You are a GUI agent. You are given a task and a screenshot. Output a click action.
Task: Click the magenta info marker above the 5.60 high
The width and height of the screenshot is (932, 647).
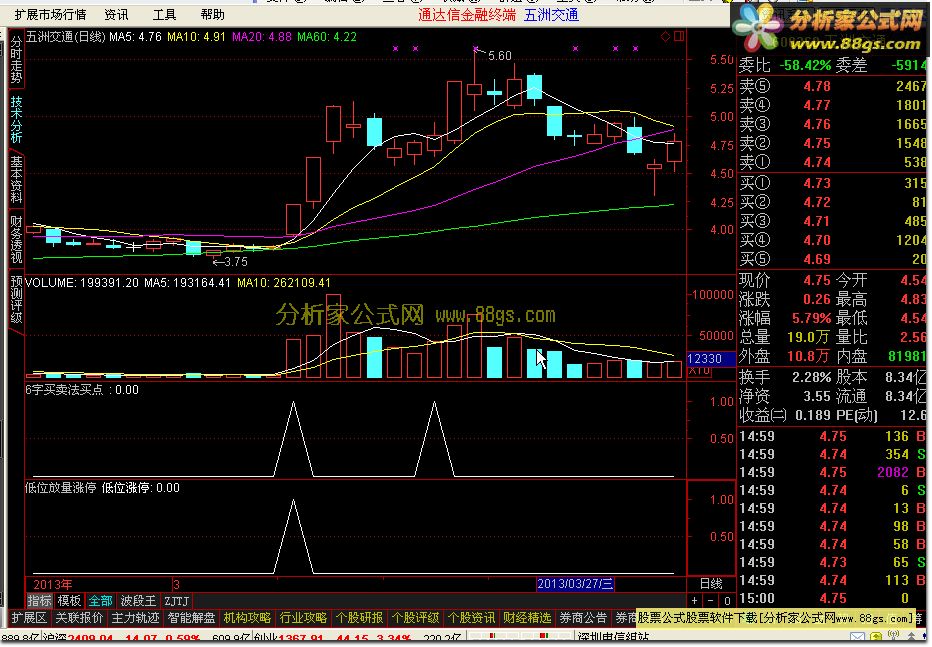point(475,48)
